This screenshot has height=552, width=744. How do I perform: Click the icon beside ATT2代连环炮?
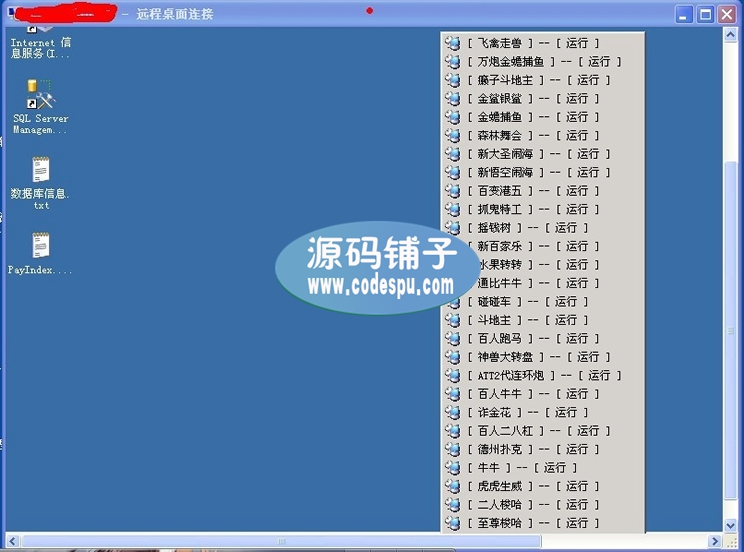[x=453, y=375]
